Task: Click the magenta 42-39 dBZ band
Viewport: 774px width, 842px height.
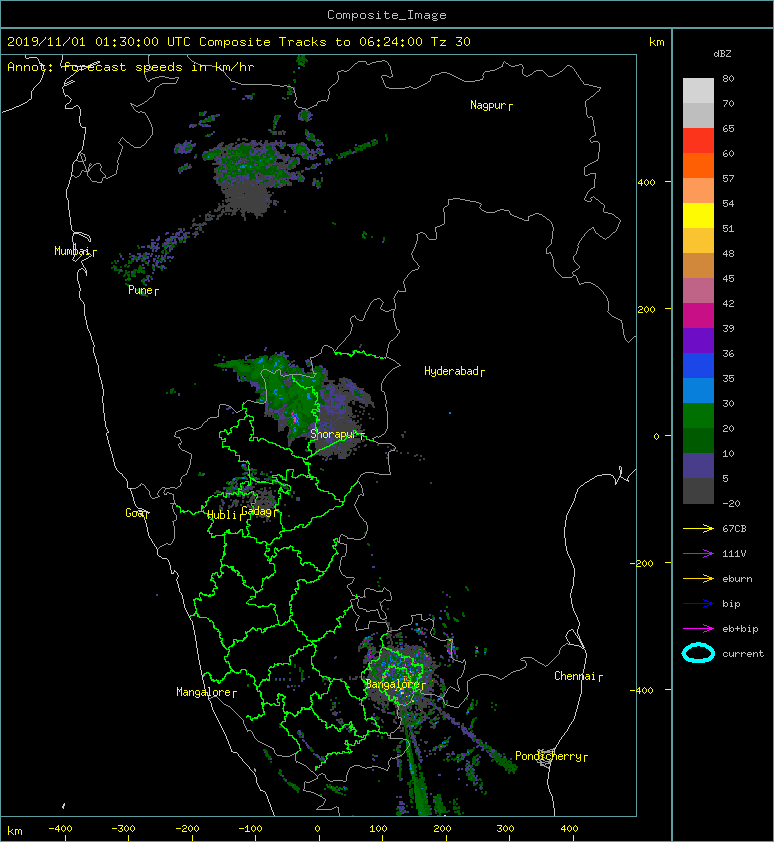Action: [698, 316]
